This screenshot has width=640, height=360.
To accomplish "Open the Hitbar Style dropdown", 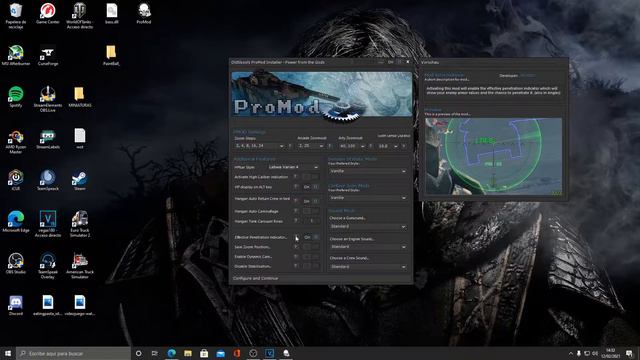I will [293, 167].
